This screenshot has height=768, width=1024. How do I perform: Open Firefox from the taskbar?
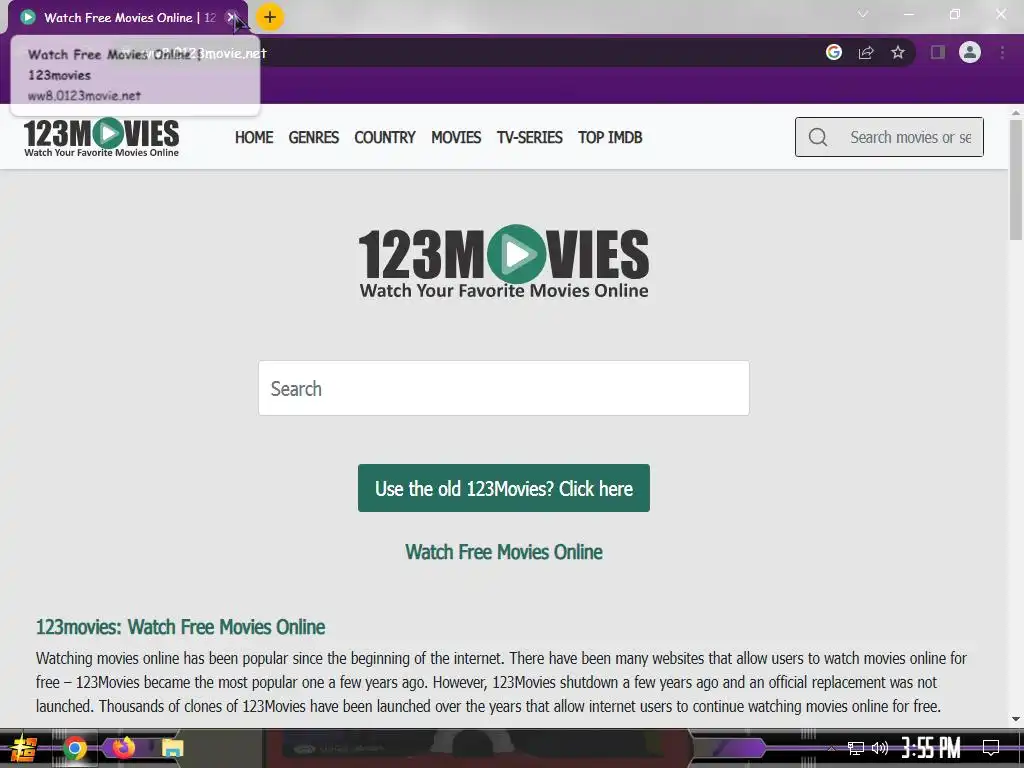tap(123, 747)
